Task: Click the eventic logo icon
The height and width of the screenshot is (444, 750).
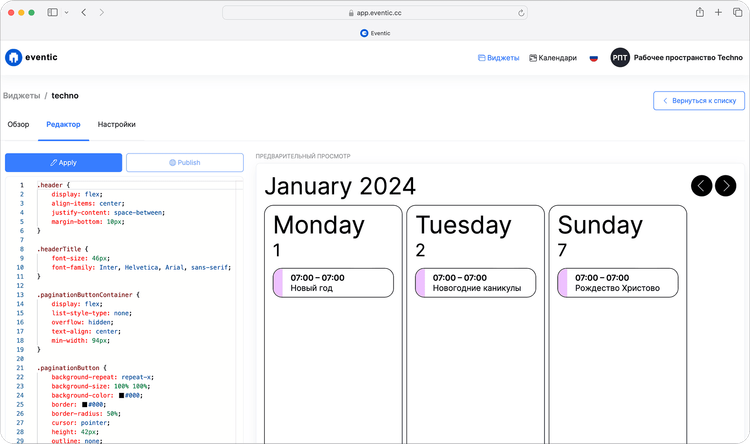Action: [x=13, y=58]
